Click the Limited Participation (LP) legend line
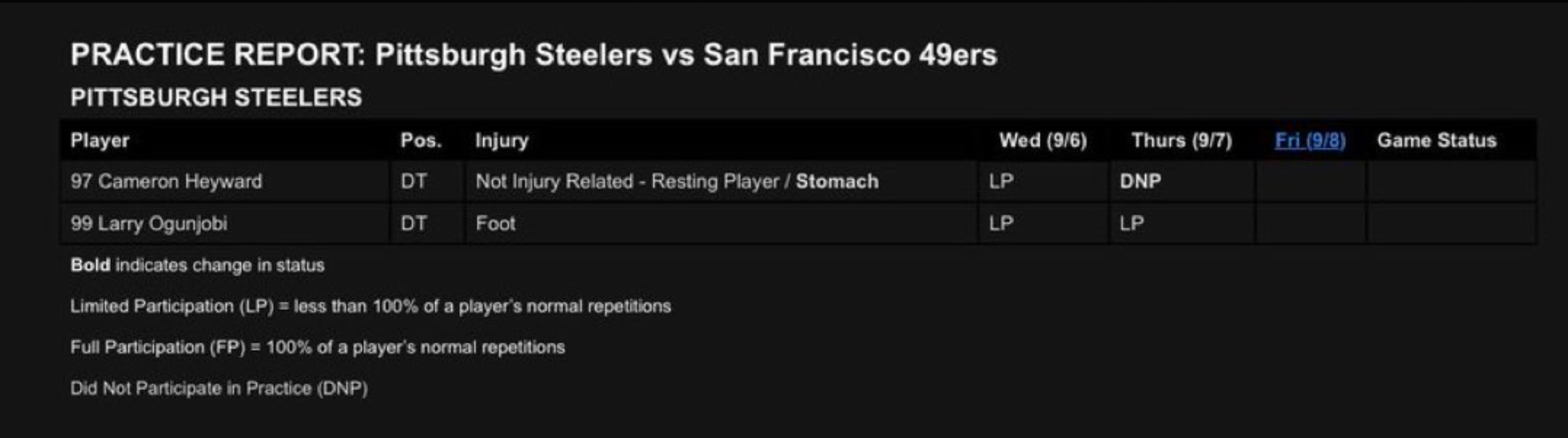This screenshot has width=1568, height=438. click(370, 306)
